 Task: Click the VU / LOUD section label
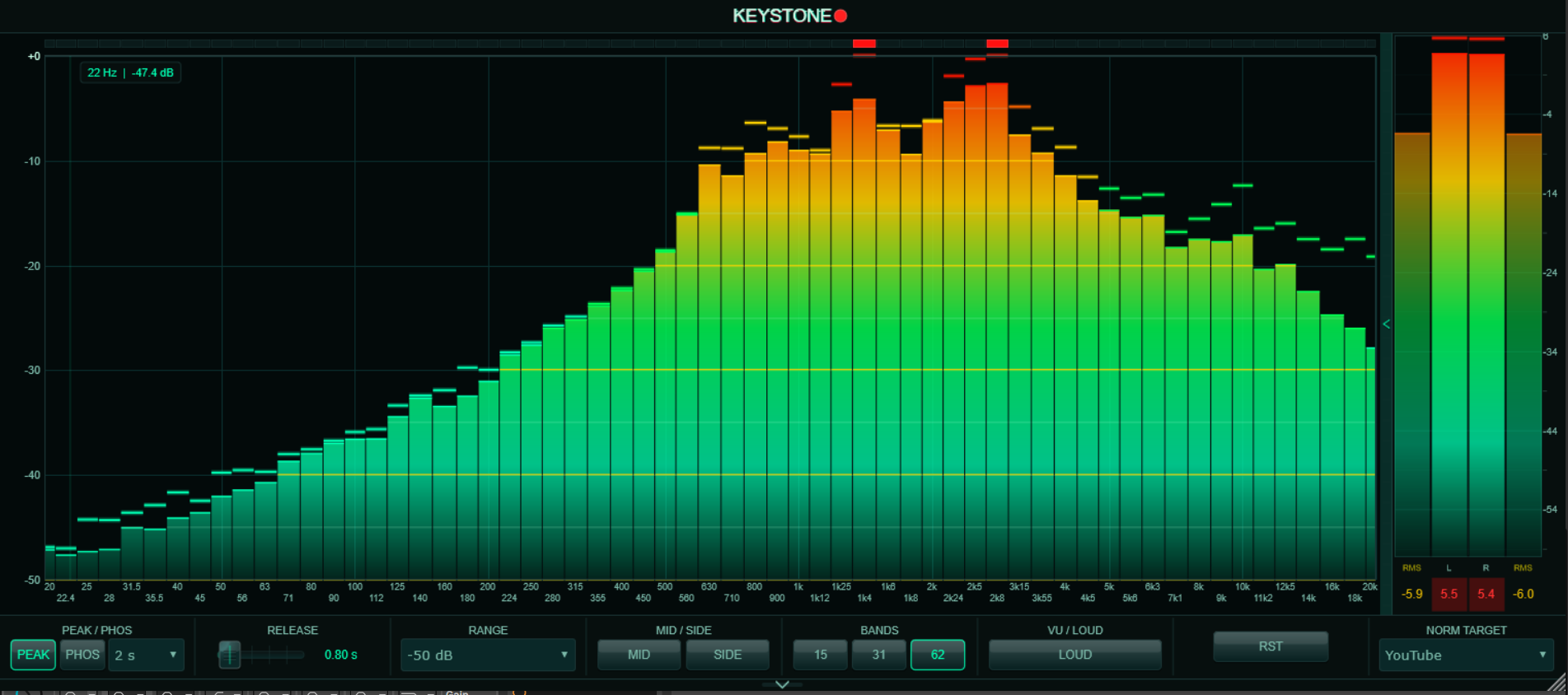click(x=1075, y=630)
